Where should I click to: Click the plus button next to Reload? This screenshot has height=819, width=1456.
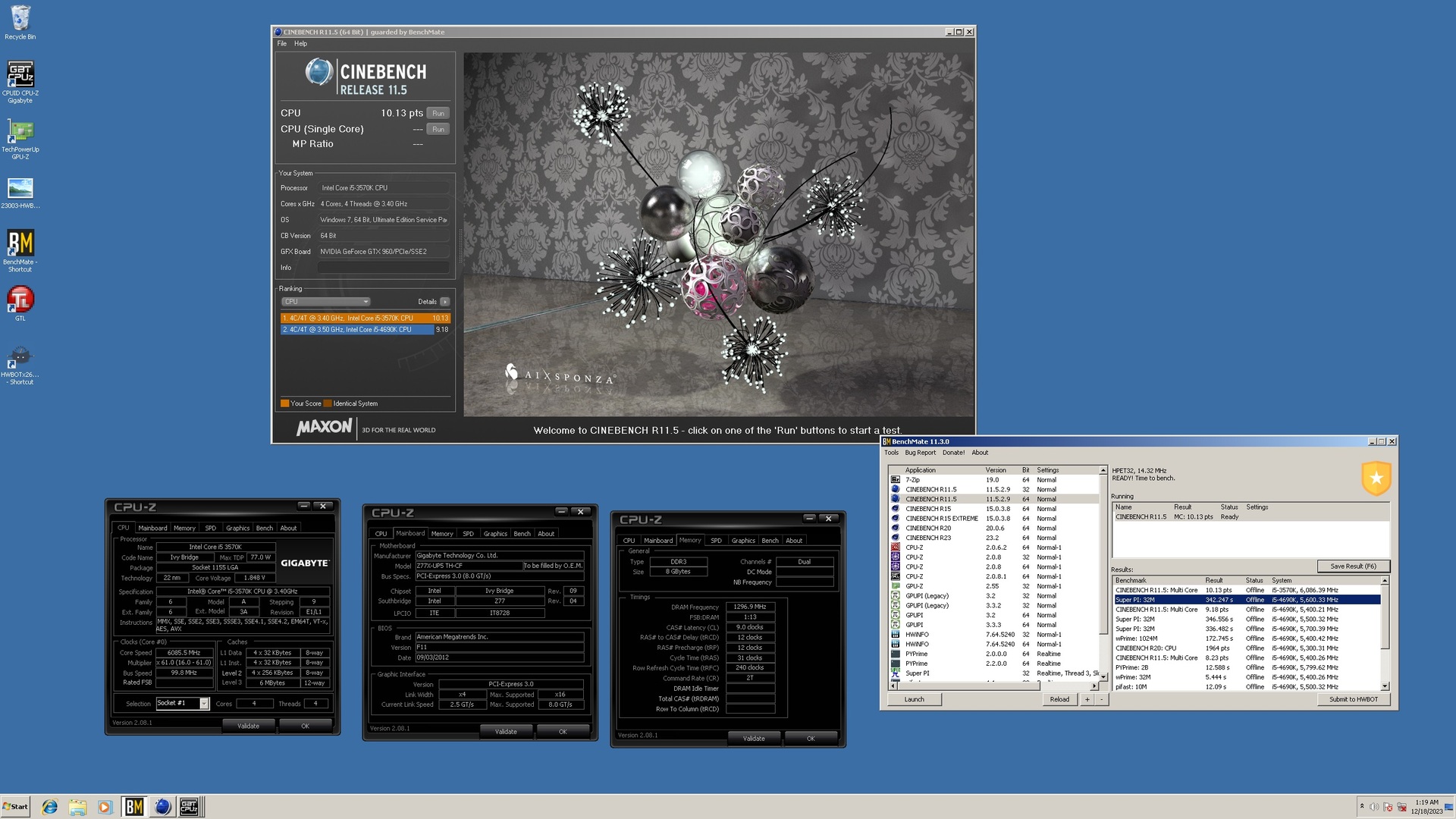tap(1087, 700)
